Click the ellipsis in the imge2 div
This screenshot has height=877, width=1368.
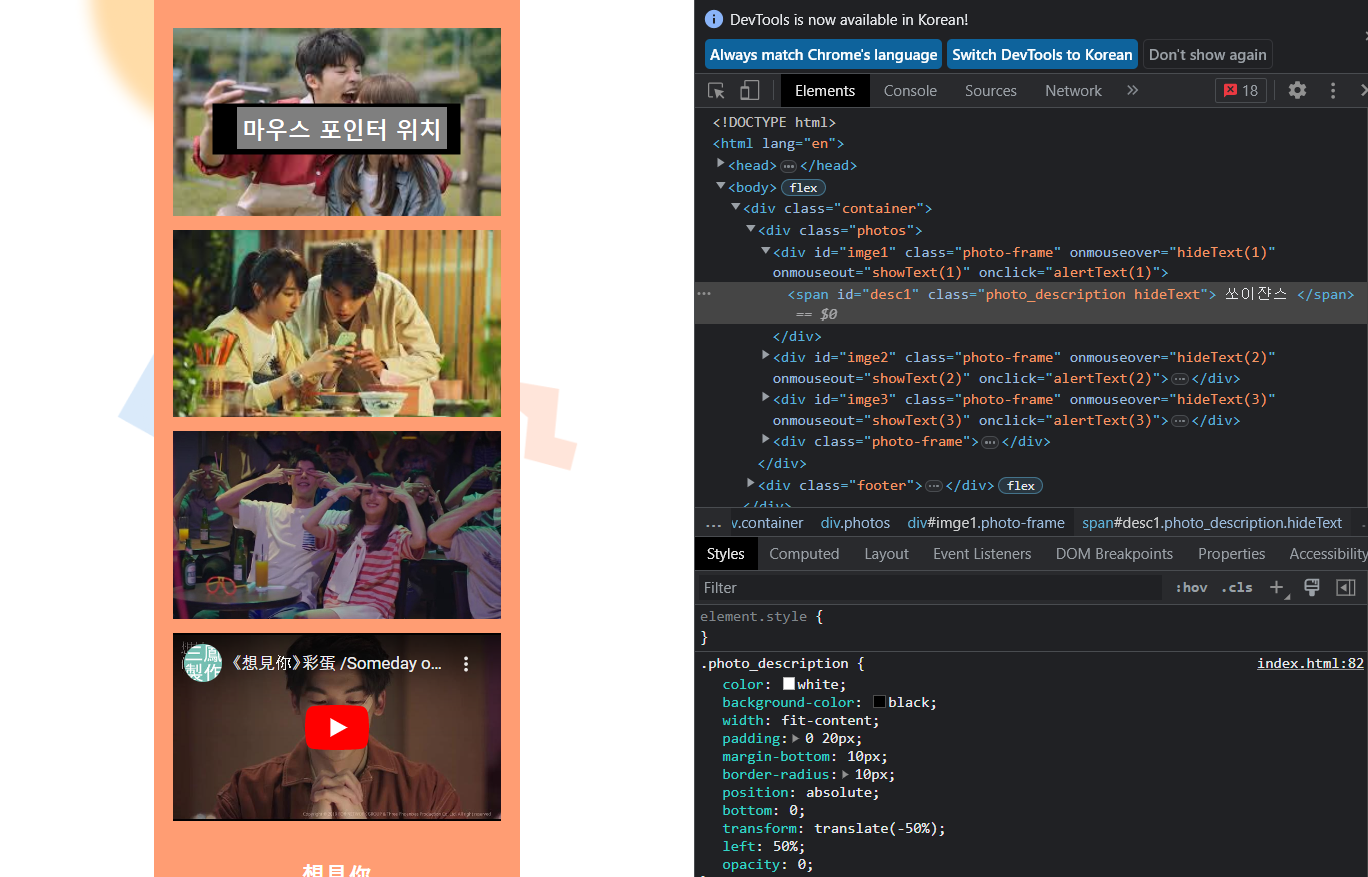(1180, 379)
